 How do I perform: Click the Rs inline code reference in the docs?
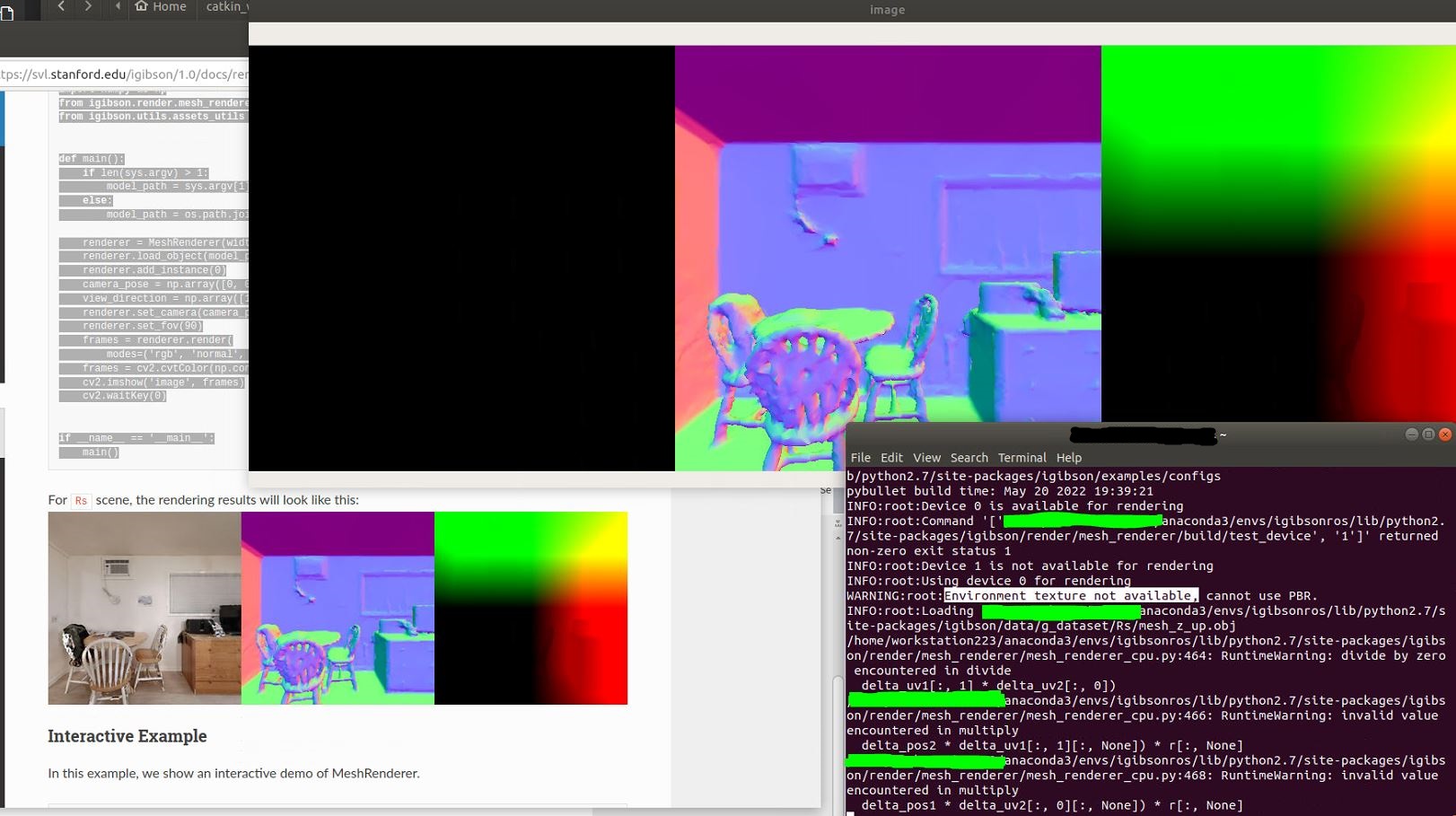pos(81,500)
